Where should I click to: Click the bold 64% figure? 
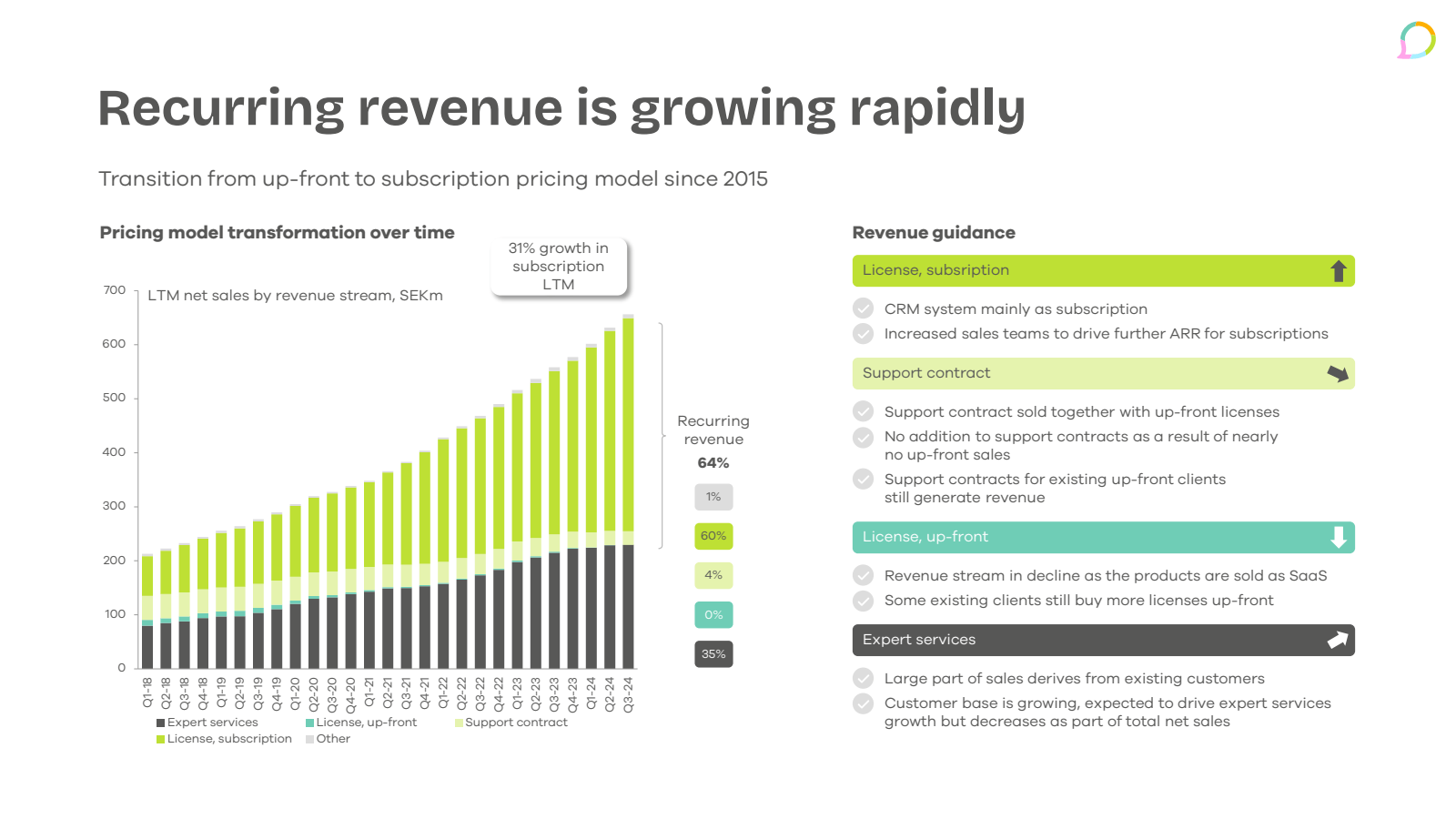713,463
